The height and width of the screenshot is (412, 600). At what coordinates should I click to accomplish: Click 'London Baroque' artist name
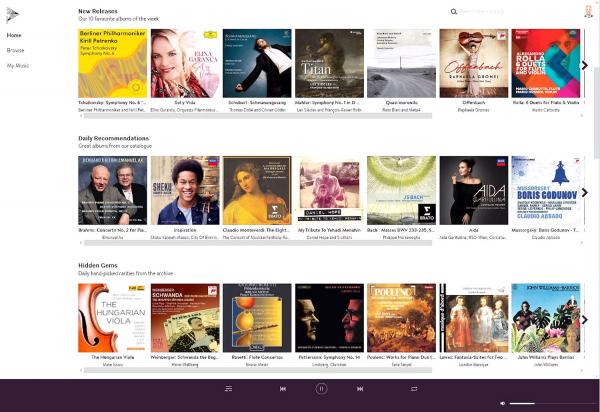[x=474, y=365]
